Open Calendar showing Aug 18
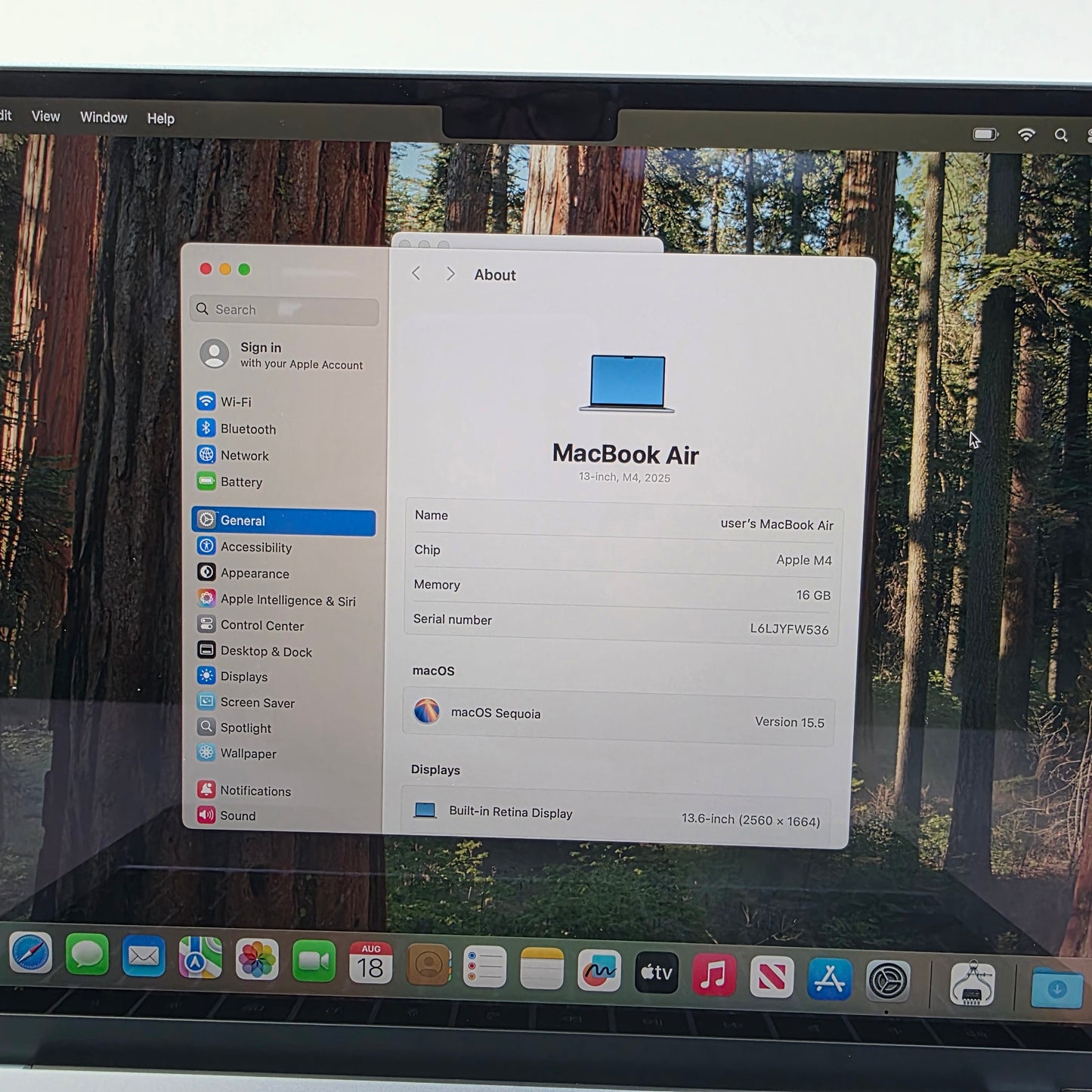The height and width of the screenshot is (1092, 1092). 370,963
